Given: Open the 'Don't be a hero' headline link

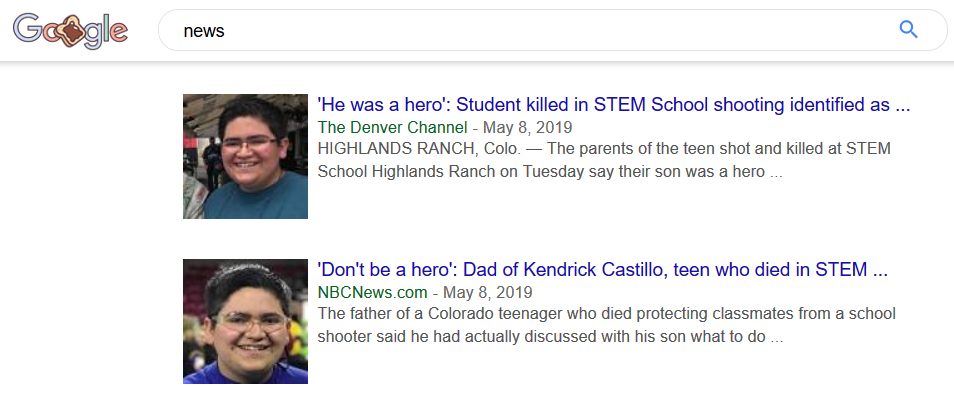Looking at the screenshot, I should tap(590, 270).
